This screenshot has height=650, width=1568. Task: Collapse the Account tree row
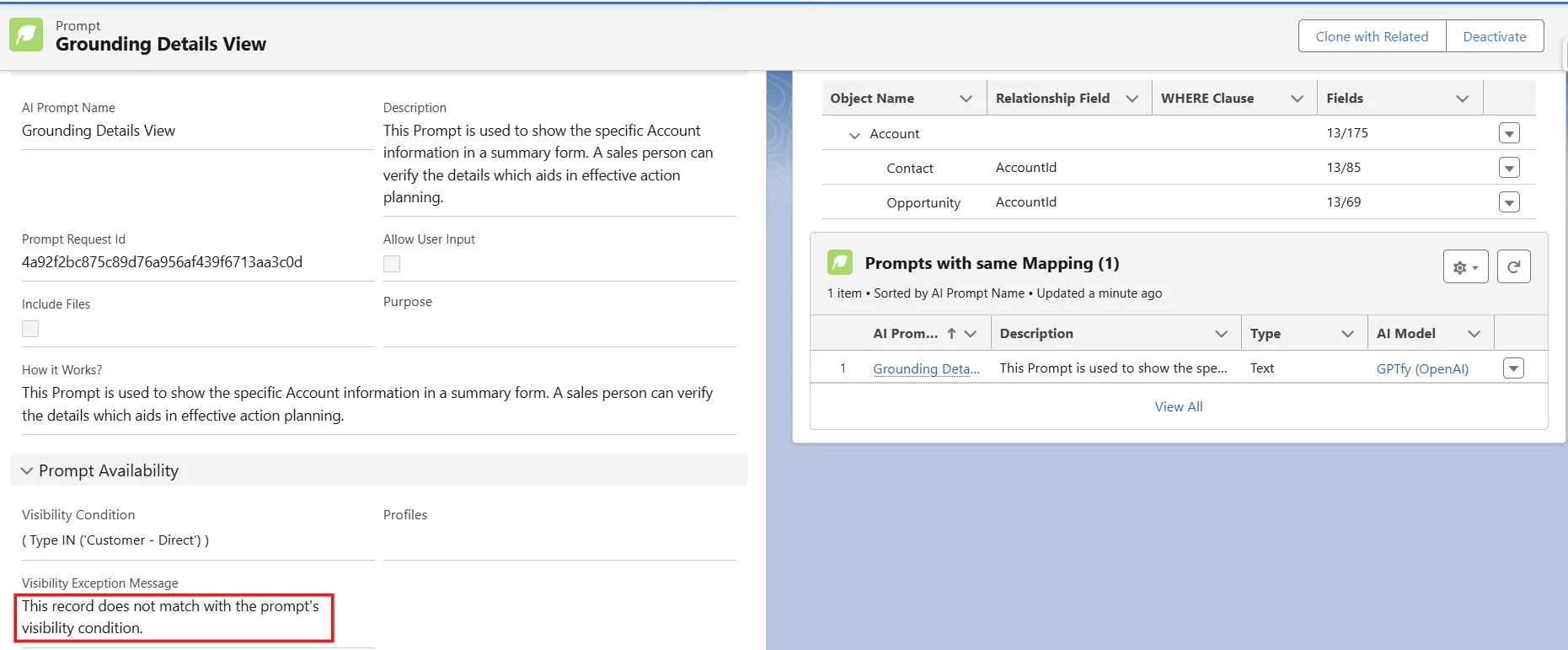coord(854,135)
